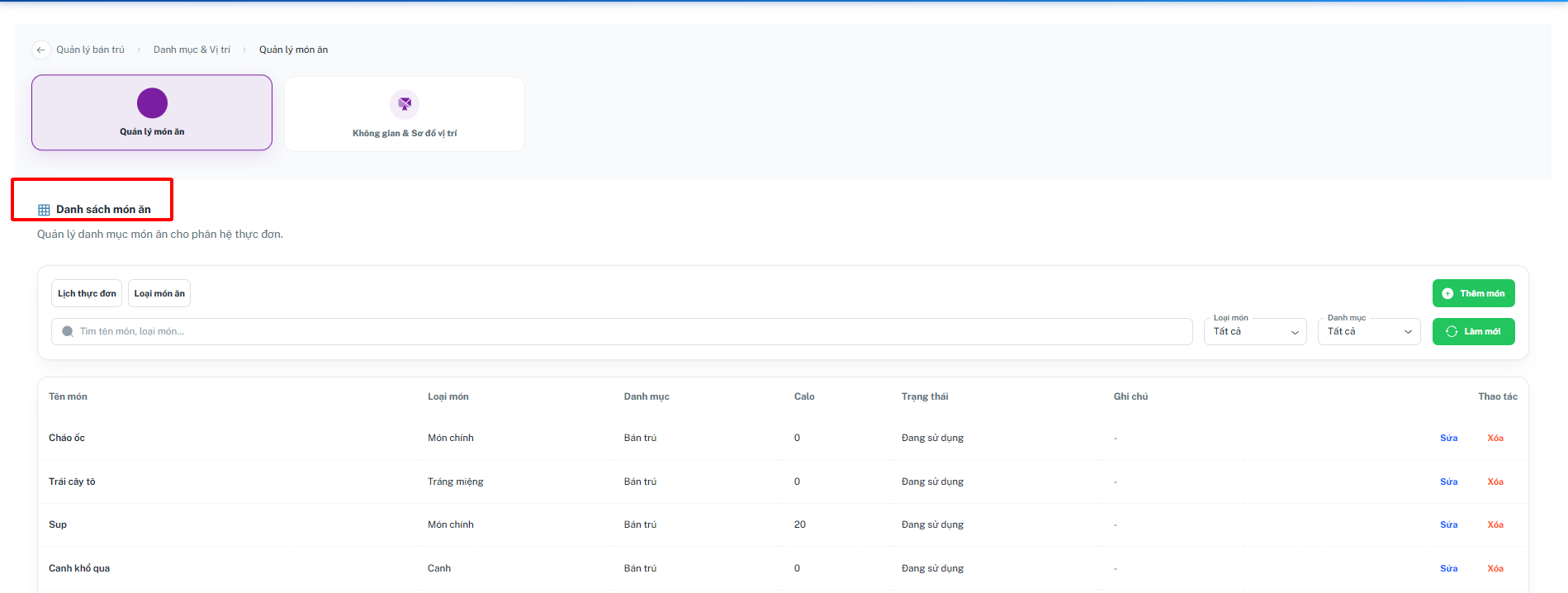Select the Không gian & Sơ đồ vị trí card
The width and height of the screenshot is (1568, 593).
(x=405, y=114)
